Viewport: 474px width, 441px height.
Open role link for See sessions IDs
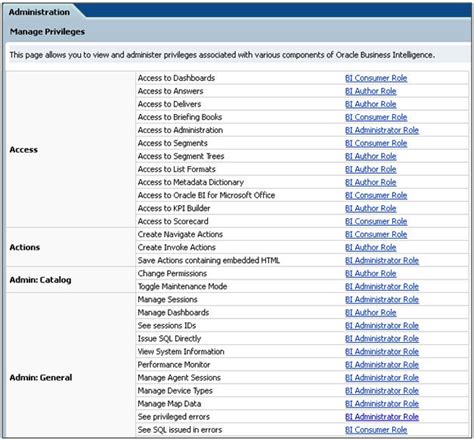click(x=382, y=326)
